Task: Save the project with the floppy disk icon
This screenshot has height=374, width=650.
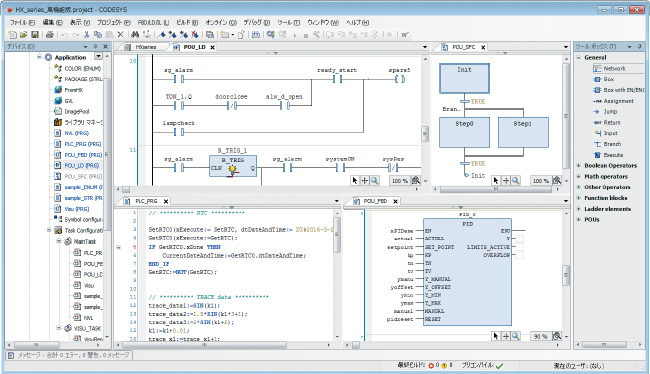Action: tap(35, 34)
